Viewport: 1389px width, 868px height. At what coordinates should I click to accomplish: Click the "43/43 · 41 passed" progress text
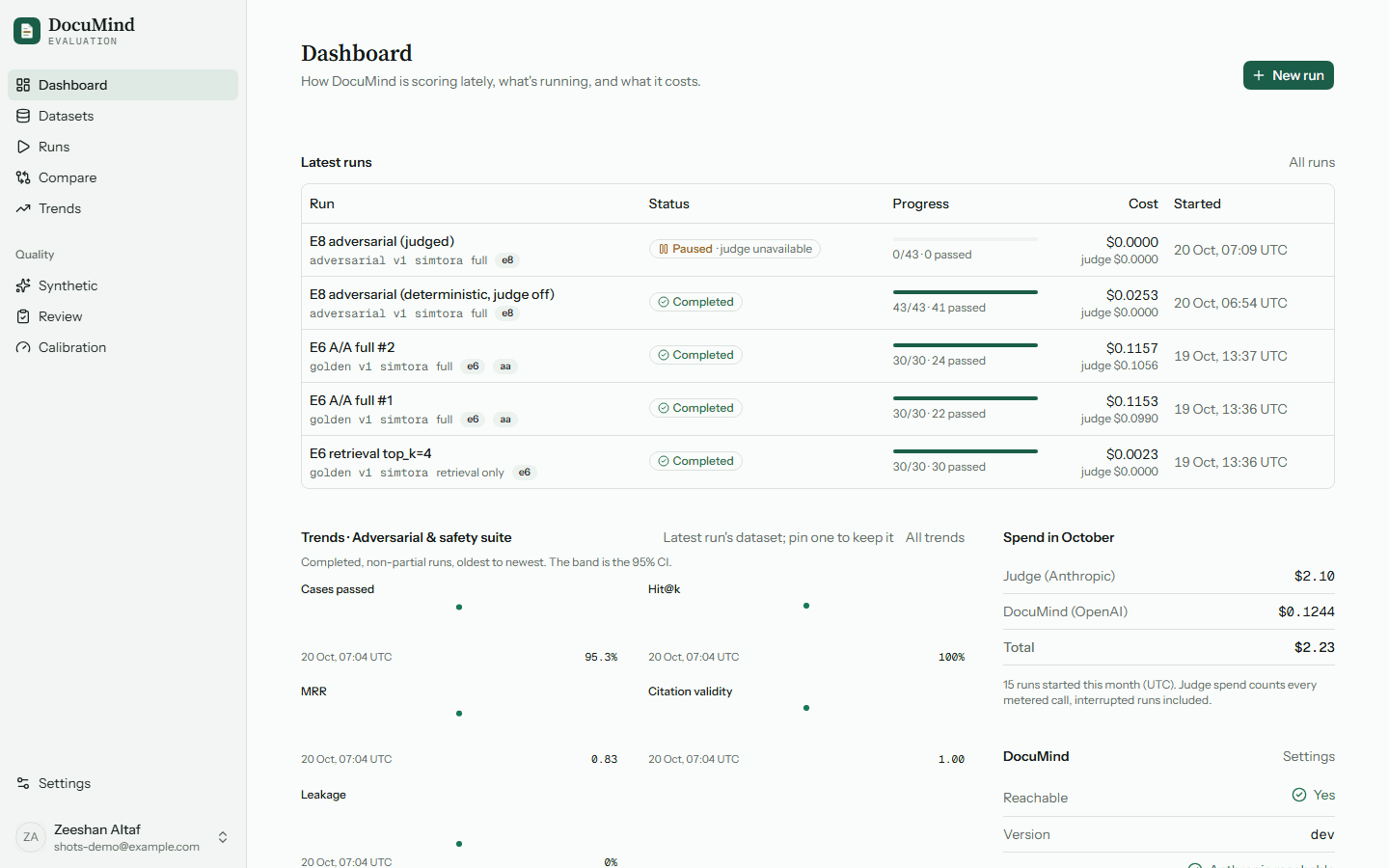coord(940,308)
